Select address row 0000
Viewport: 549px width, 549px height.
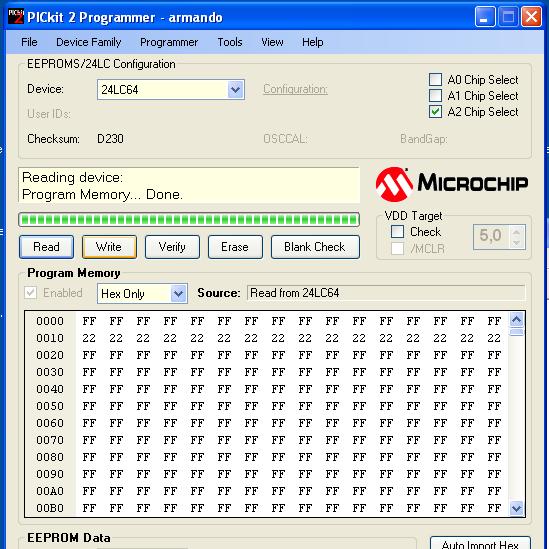click(50, 321)
